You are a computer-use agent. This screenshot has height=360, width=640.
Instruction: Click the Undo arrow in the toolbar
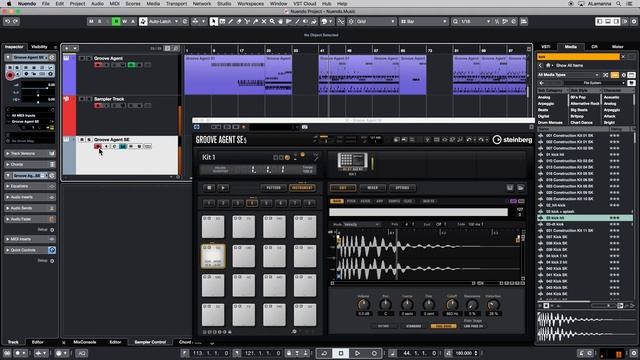(x=7, y=21)
